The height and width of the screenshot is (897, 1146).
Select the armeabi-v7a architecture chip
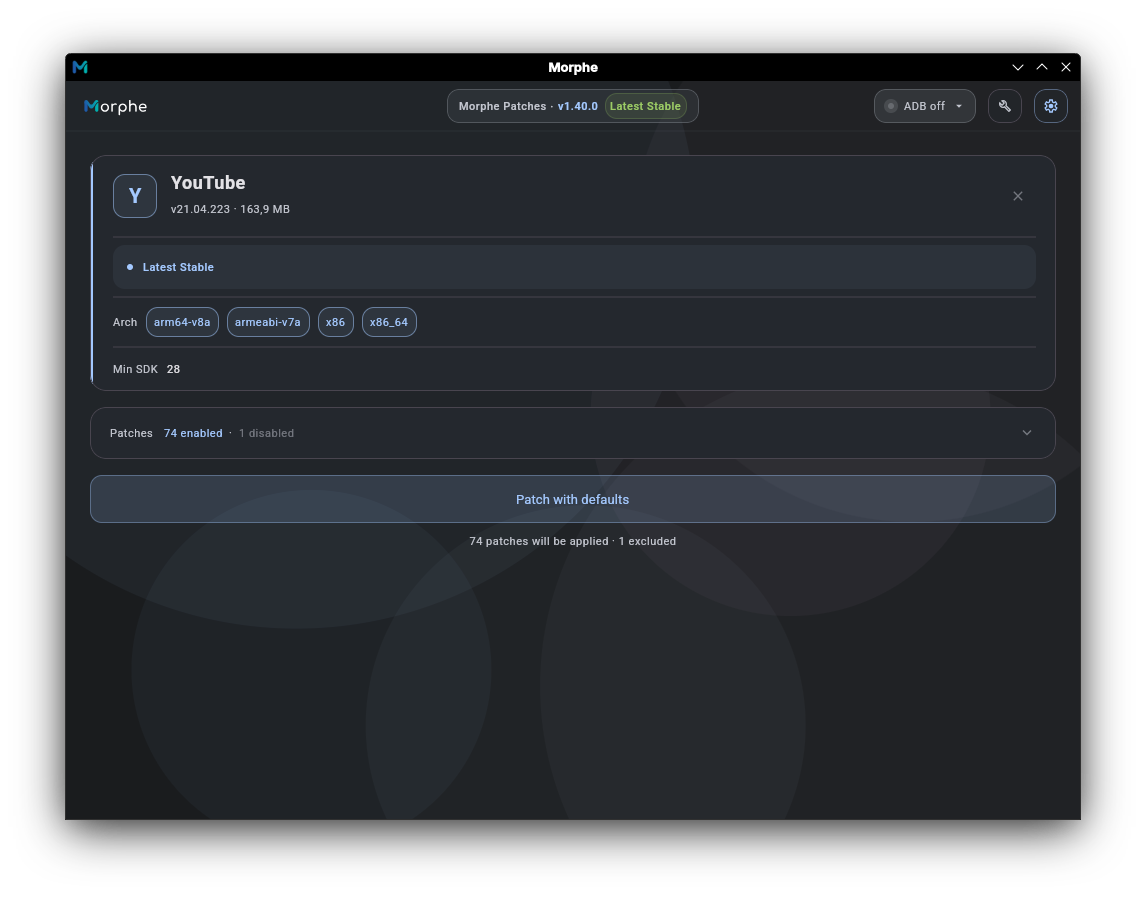click(x=267, y=322)
